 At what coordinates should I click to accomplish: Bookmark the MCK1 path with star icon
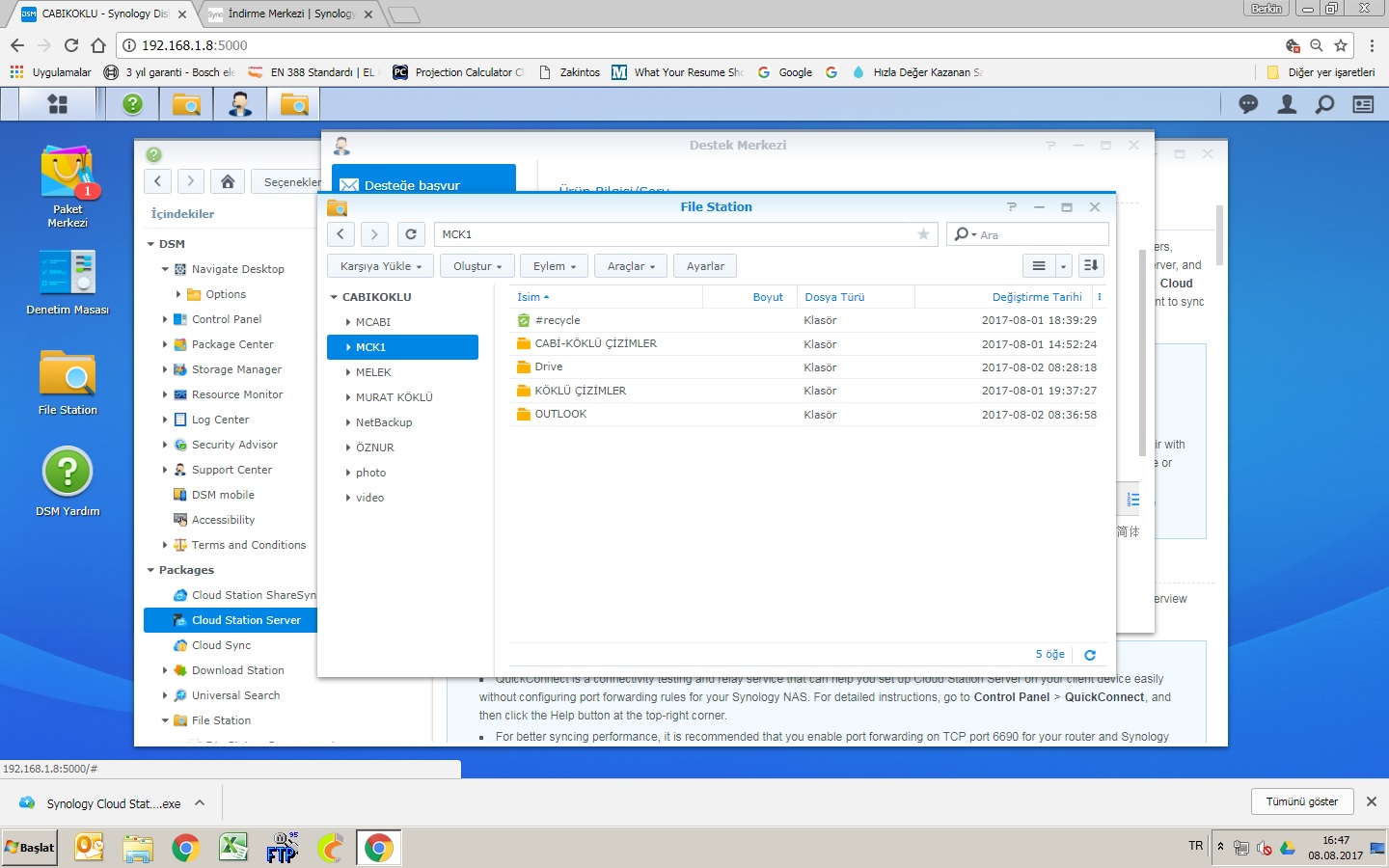click(x=923, y=234)
